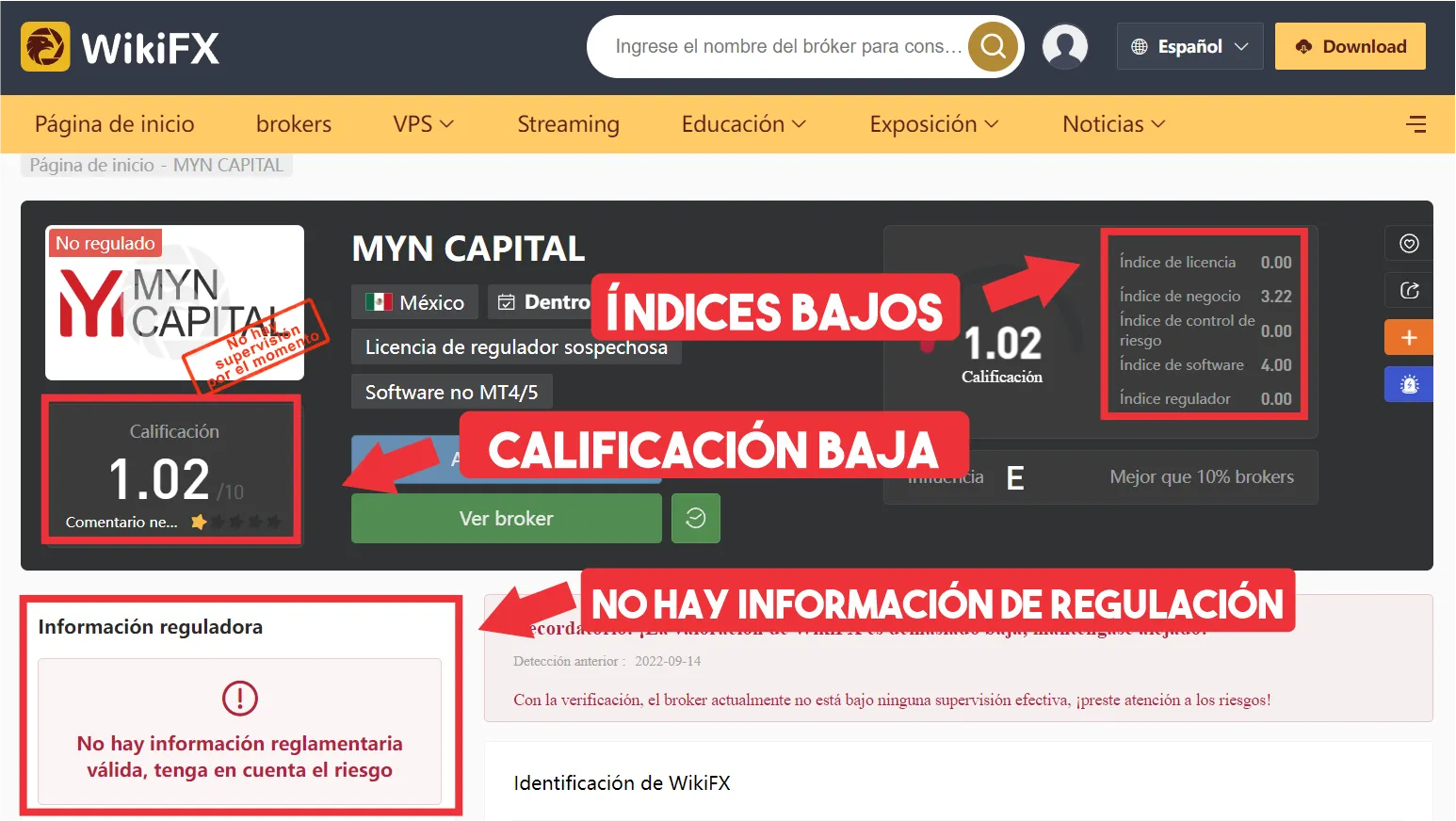
Task: Click Mejor que 10% brokers text
Action: [x=1202, y=477]
